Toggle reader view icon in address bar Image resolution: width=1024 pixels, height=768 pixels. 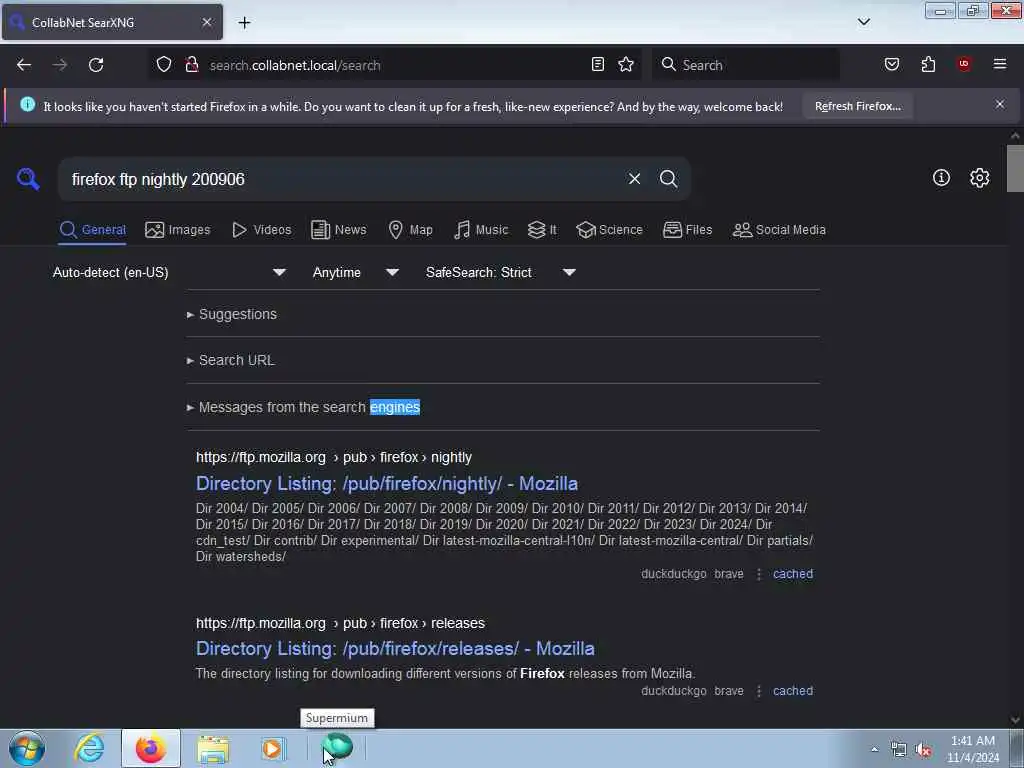coord(598,64)
